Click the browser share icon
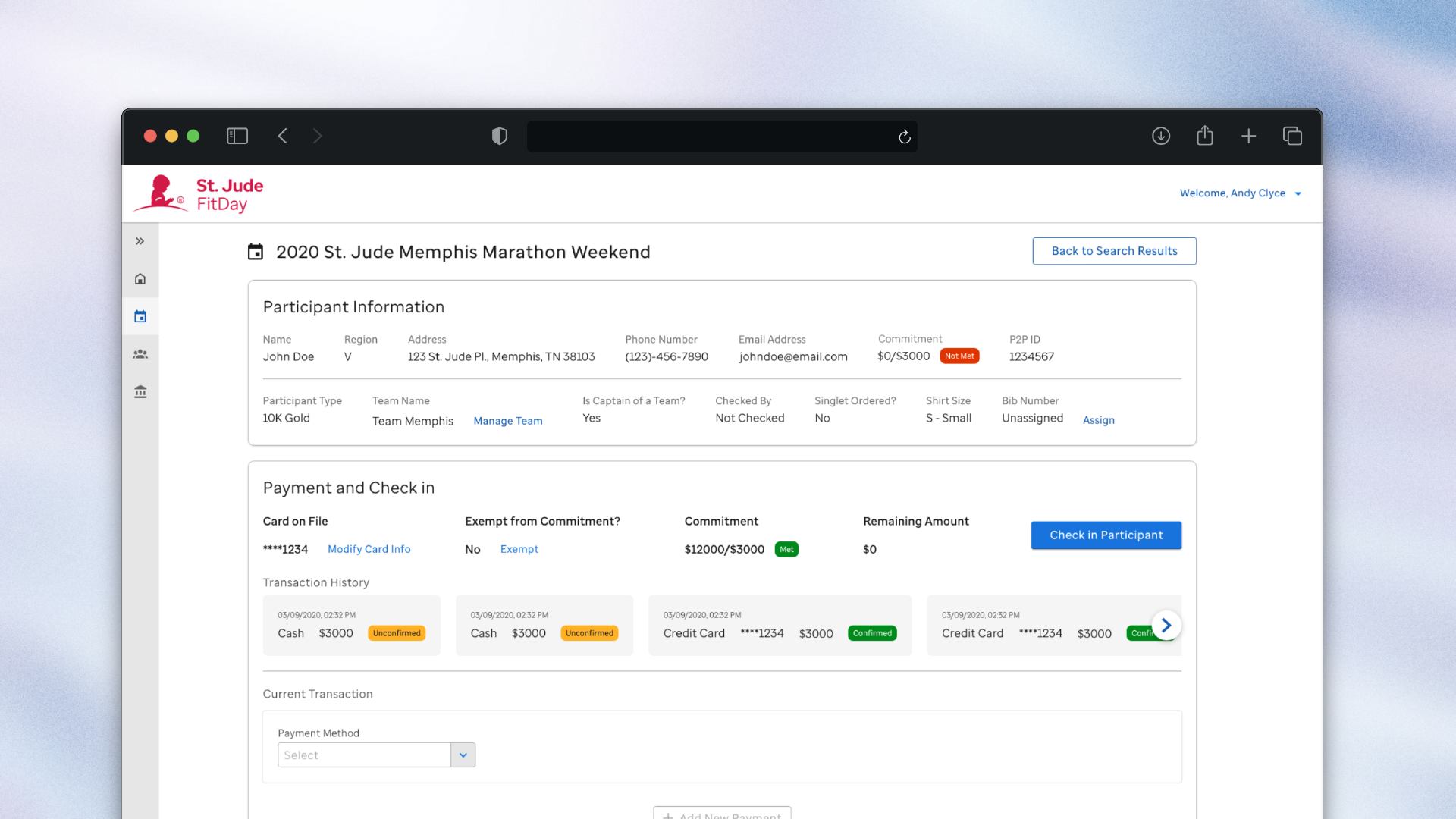Viewport: 1456px width, 819px height. coord(1205,136)
